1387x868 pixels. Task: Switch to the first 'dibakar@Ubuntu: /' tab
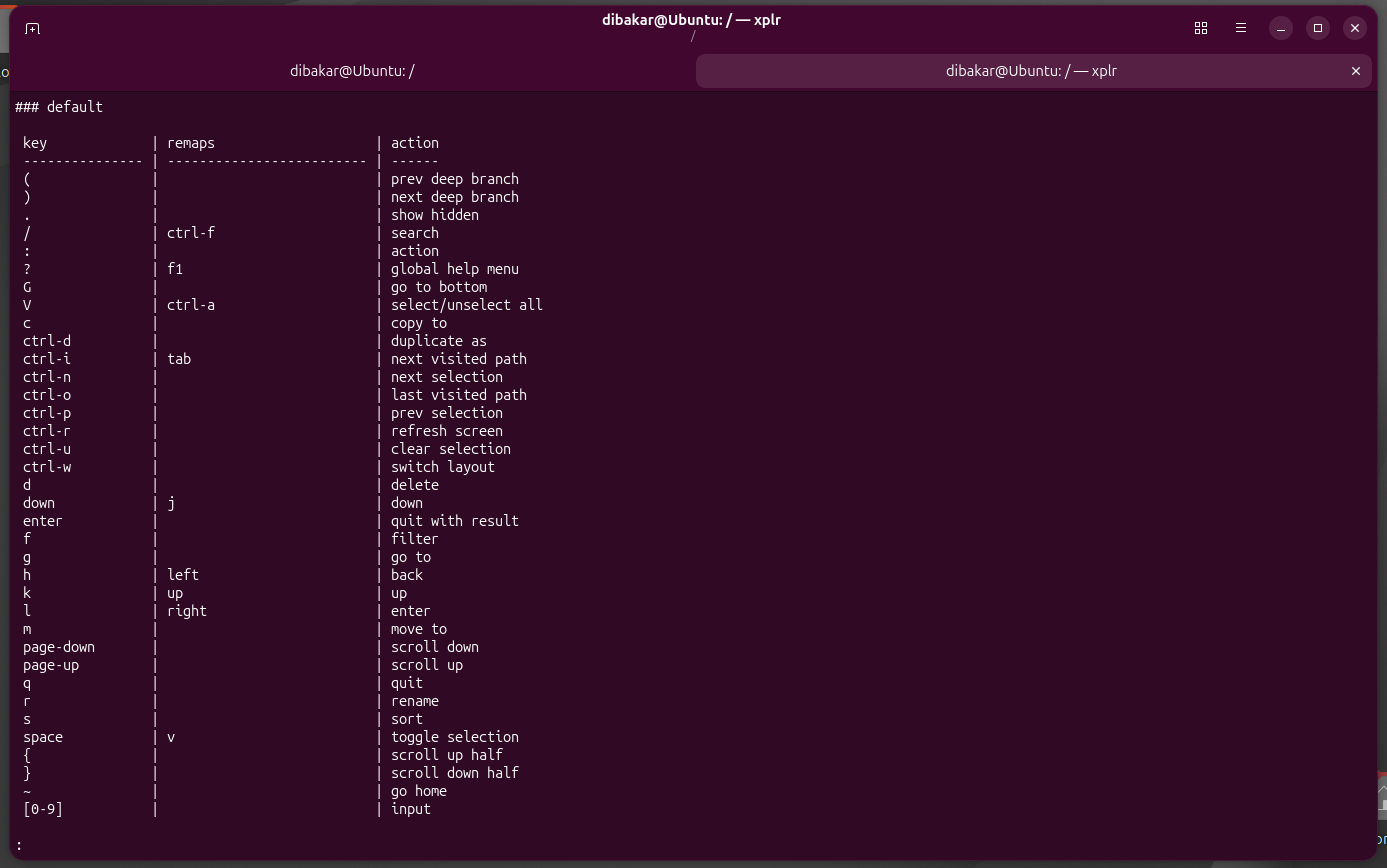(352, 71)
